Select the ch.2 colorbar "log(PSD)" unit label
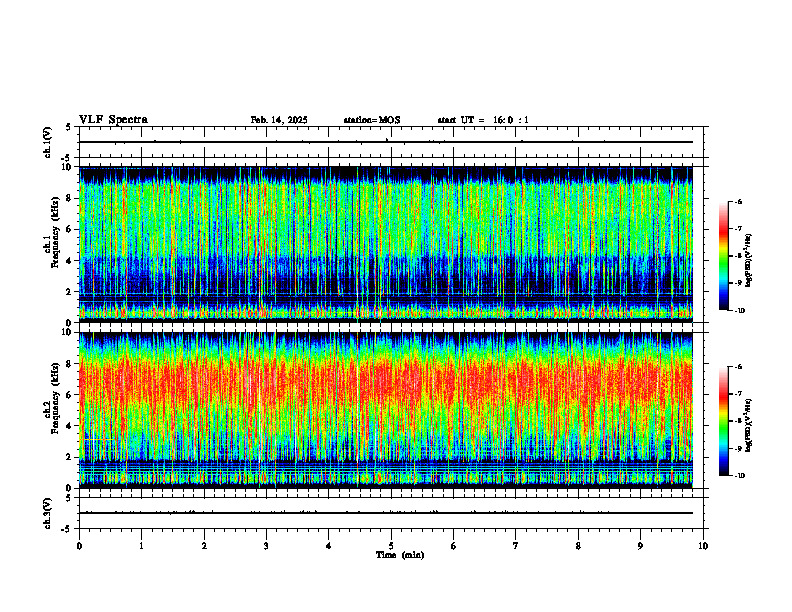The width and height of the screenshot is (792, 612). point(749,425)
